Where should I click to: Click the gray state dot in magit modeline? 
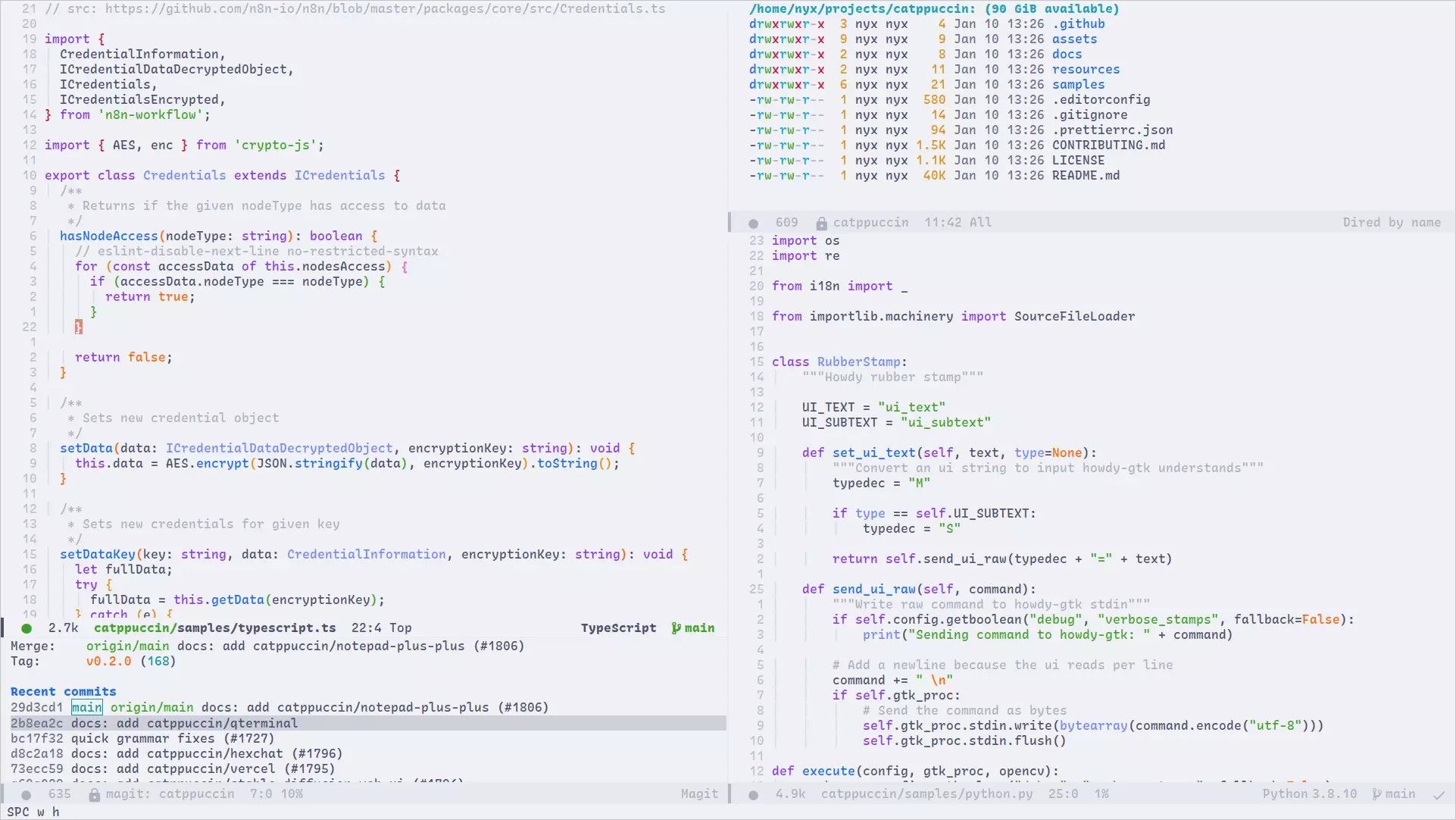coord(27,795)
